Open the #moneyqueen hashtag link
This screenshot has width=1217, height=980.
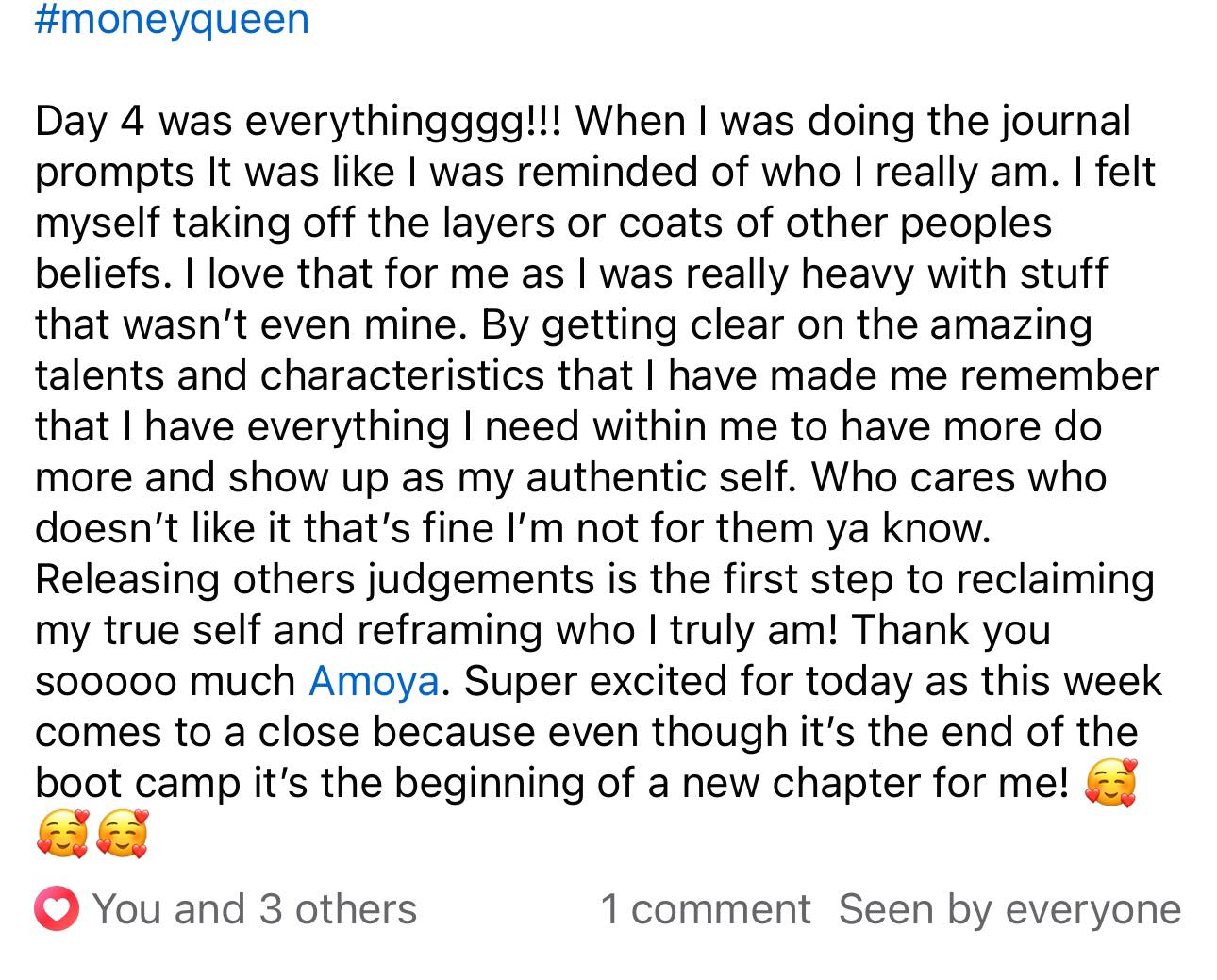[x=172, y=19]
